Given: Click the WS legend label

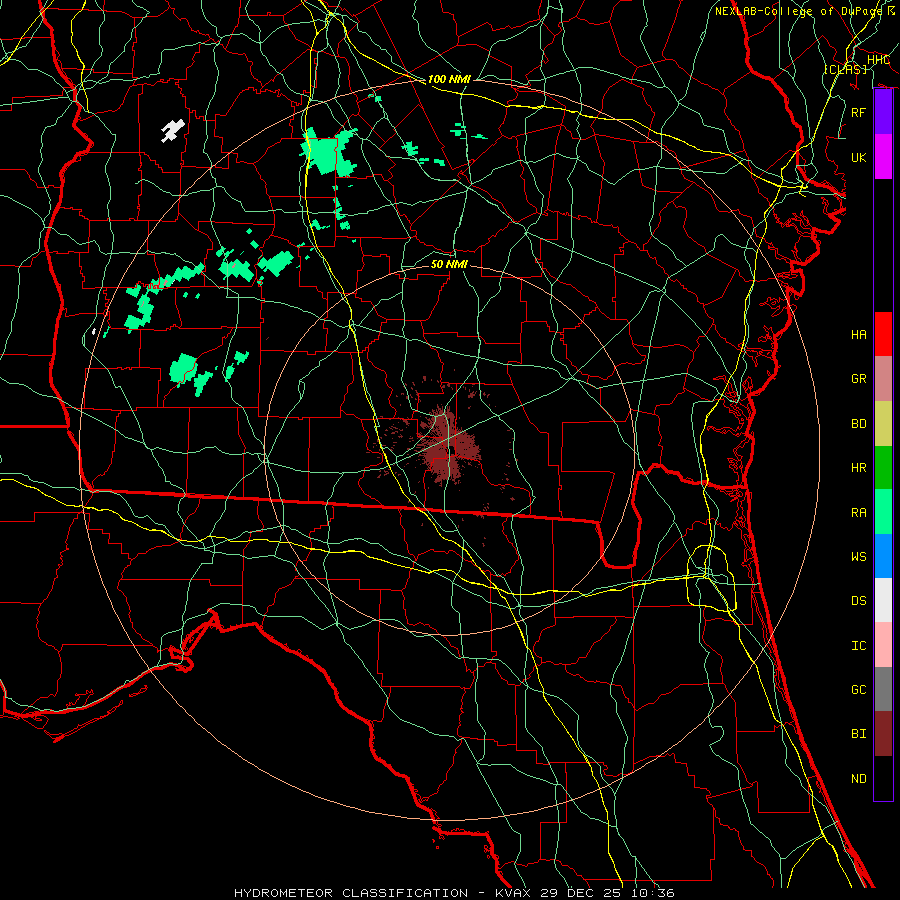Looking at the screenshot, I should tap(858, 557).
